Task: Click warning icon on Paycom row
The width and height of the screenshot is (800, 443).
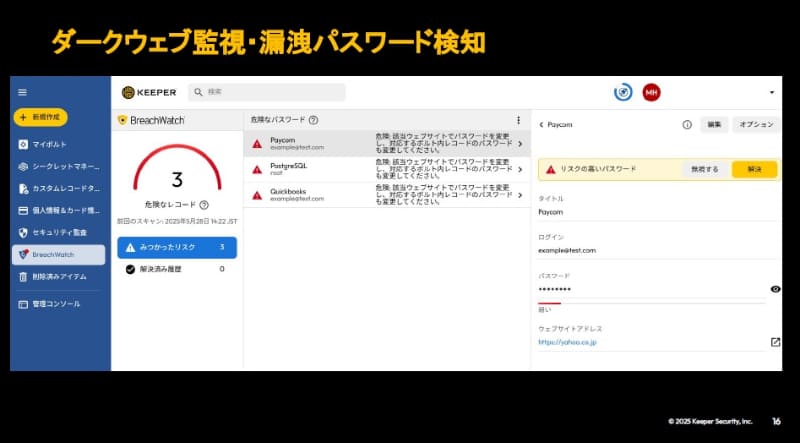Action: 257,144
